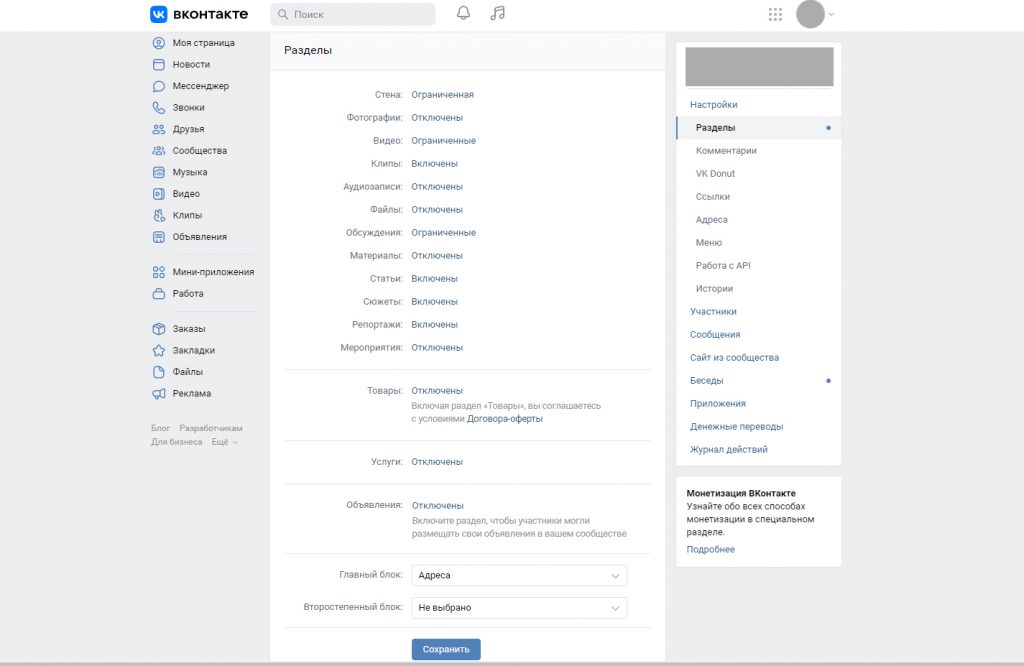Click the Работа briefcase icon
This screenshot has width=1024, height=666.
(159, 294)
